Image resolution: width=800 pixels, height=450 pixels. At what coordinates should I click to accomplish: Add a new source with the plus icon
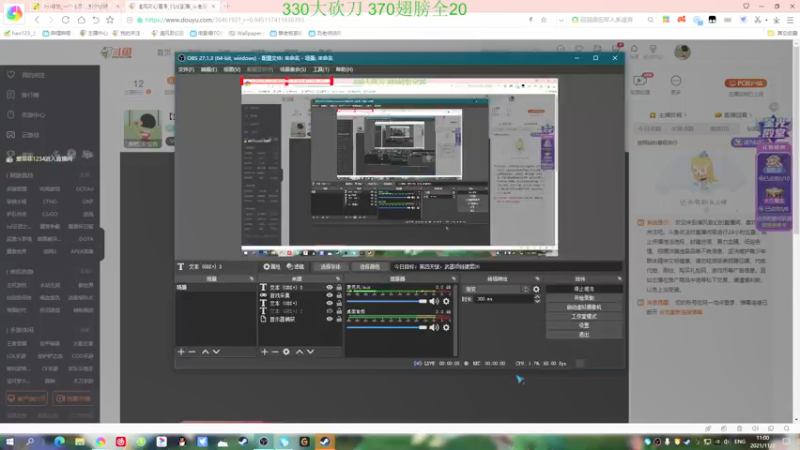pos(264,352)
